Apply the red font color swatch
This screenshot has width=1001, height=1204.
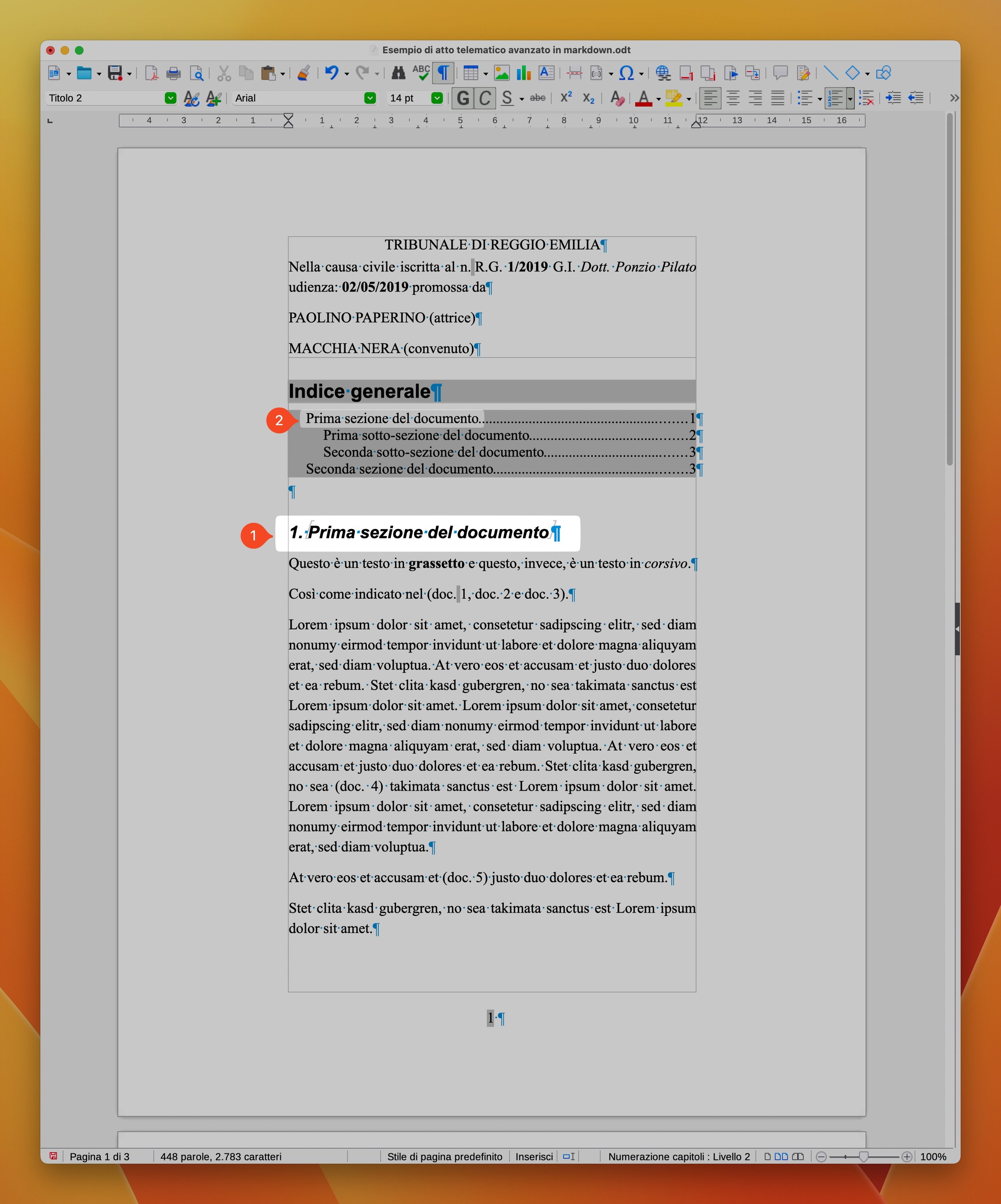pos(644,98)
